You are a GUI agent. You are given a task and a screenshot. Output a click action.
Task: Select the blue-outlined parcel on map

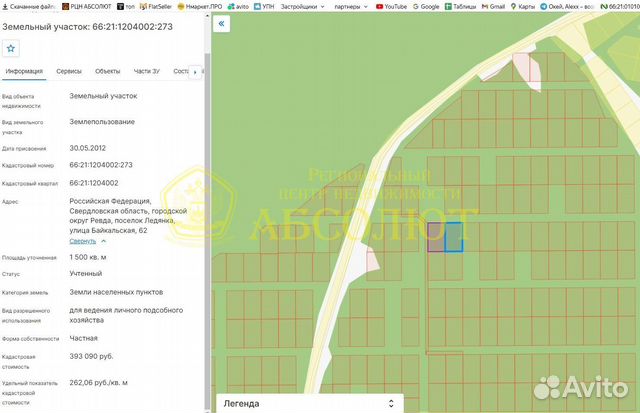point(453,237)
